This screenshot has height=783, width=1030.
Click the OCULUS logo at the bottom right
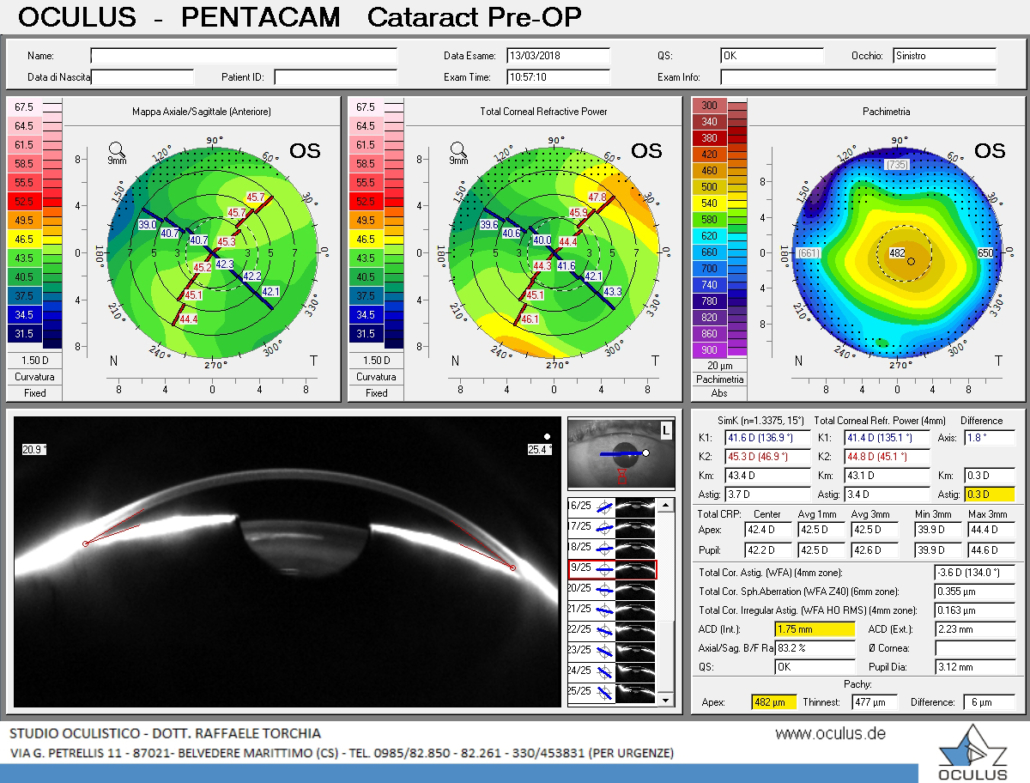pos(972,753)
